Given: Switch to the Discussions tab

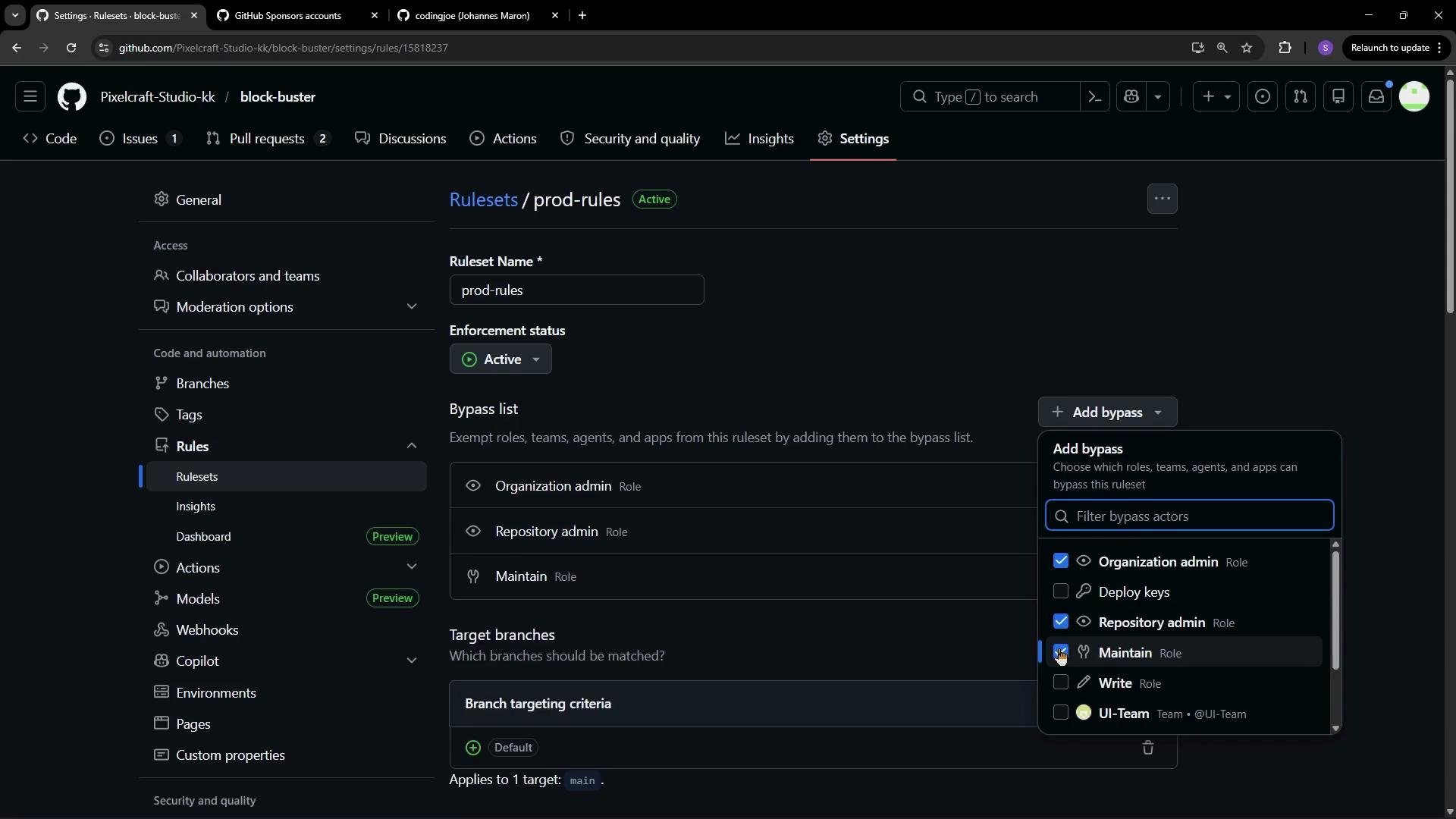Looking at the screenshot, I should pos(401,139).
